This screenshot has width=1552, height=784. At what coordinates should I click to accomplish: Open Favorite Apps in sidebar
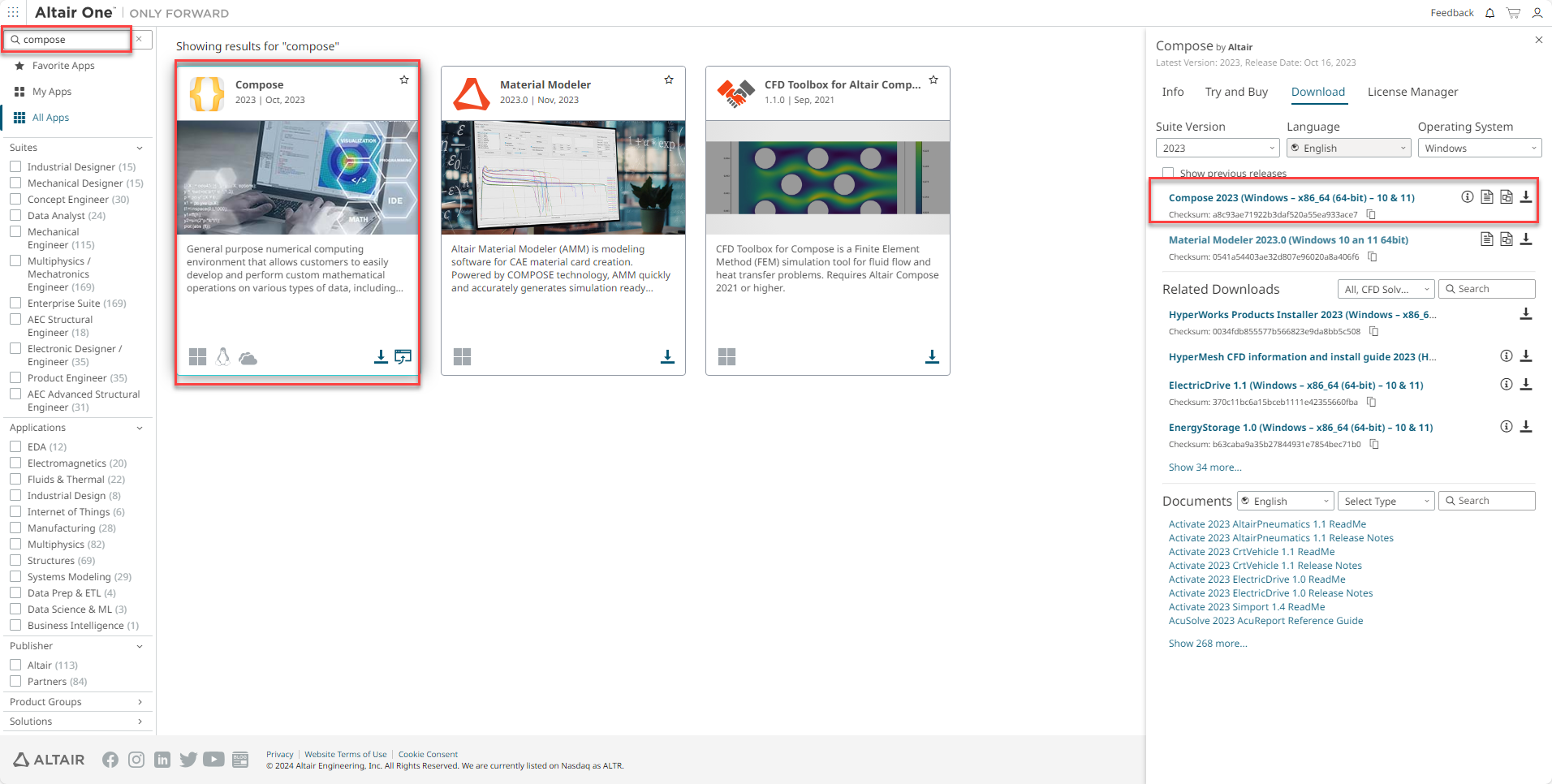(x=63, y=66)
